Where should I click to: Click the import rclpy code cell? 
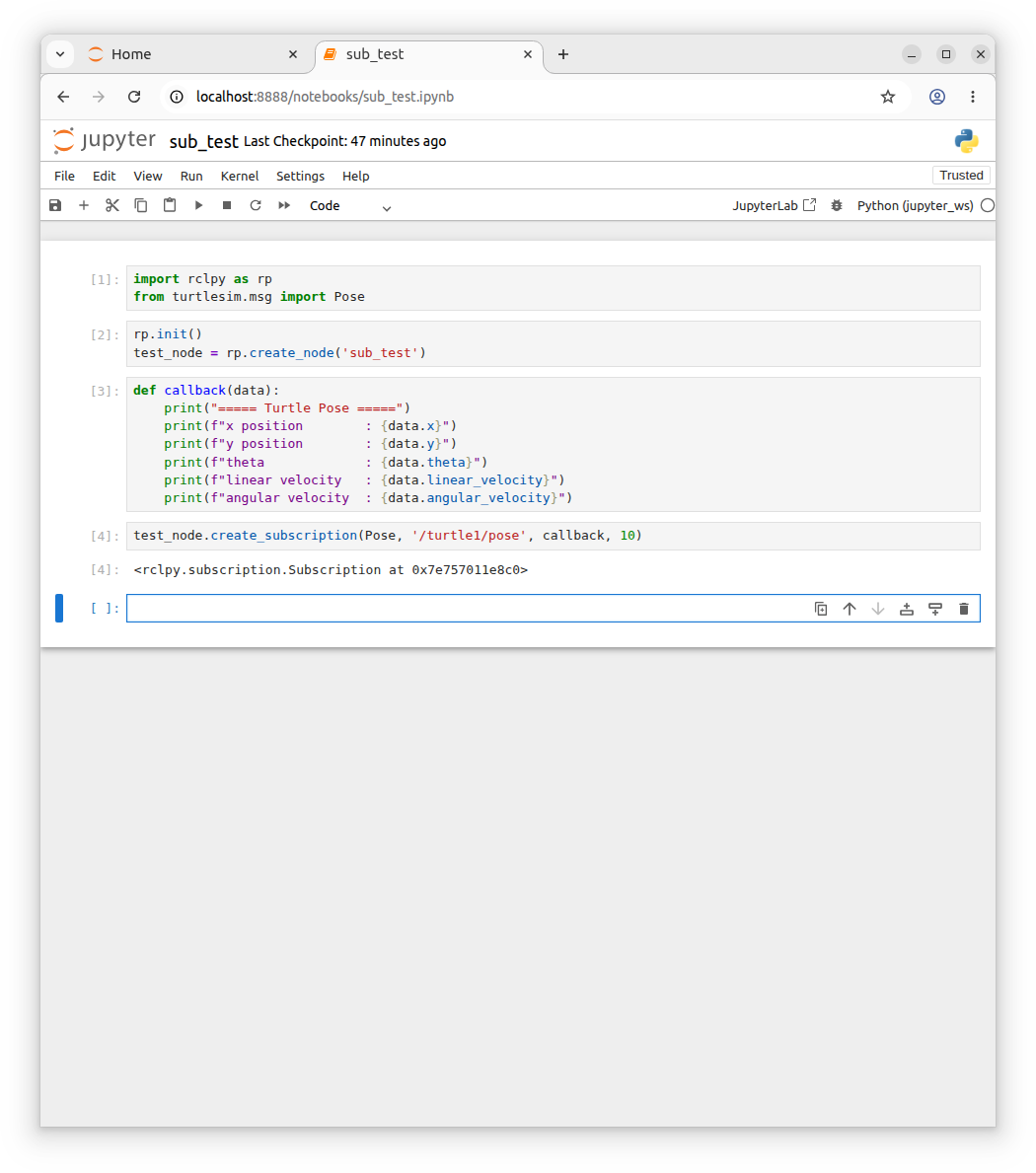[553, 288]
